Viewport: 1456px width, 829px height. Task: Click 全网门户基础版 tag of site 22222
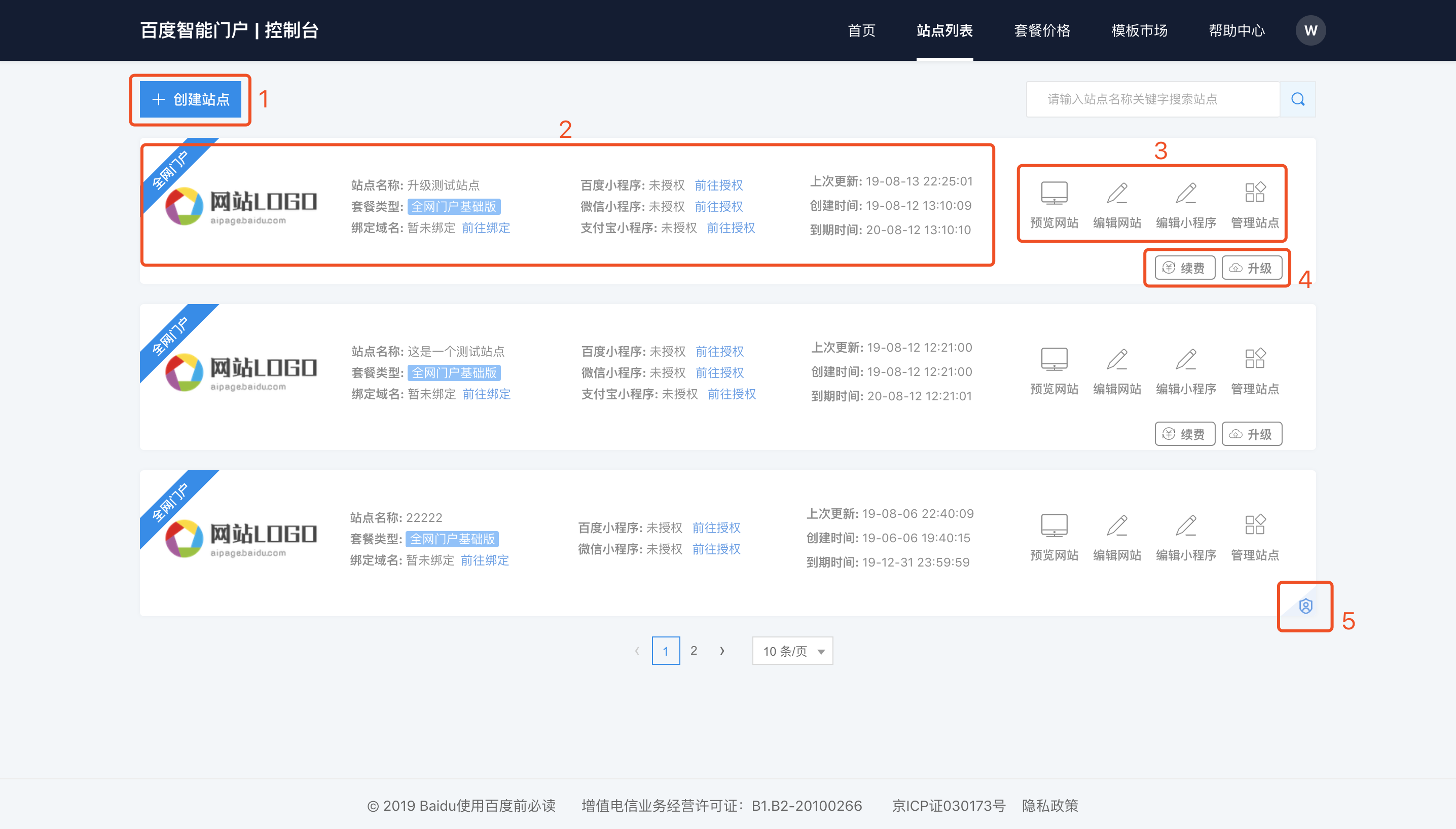(x=452, y=539)
